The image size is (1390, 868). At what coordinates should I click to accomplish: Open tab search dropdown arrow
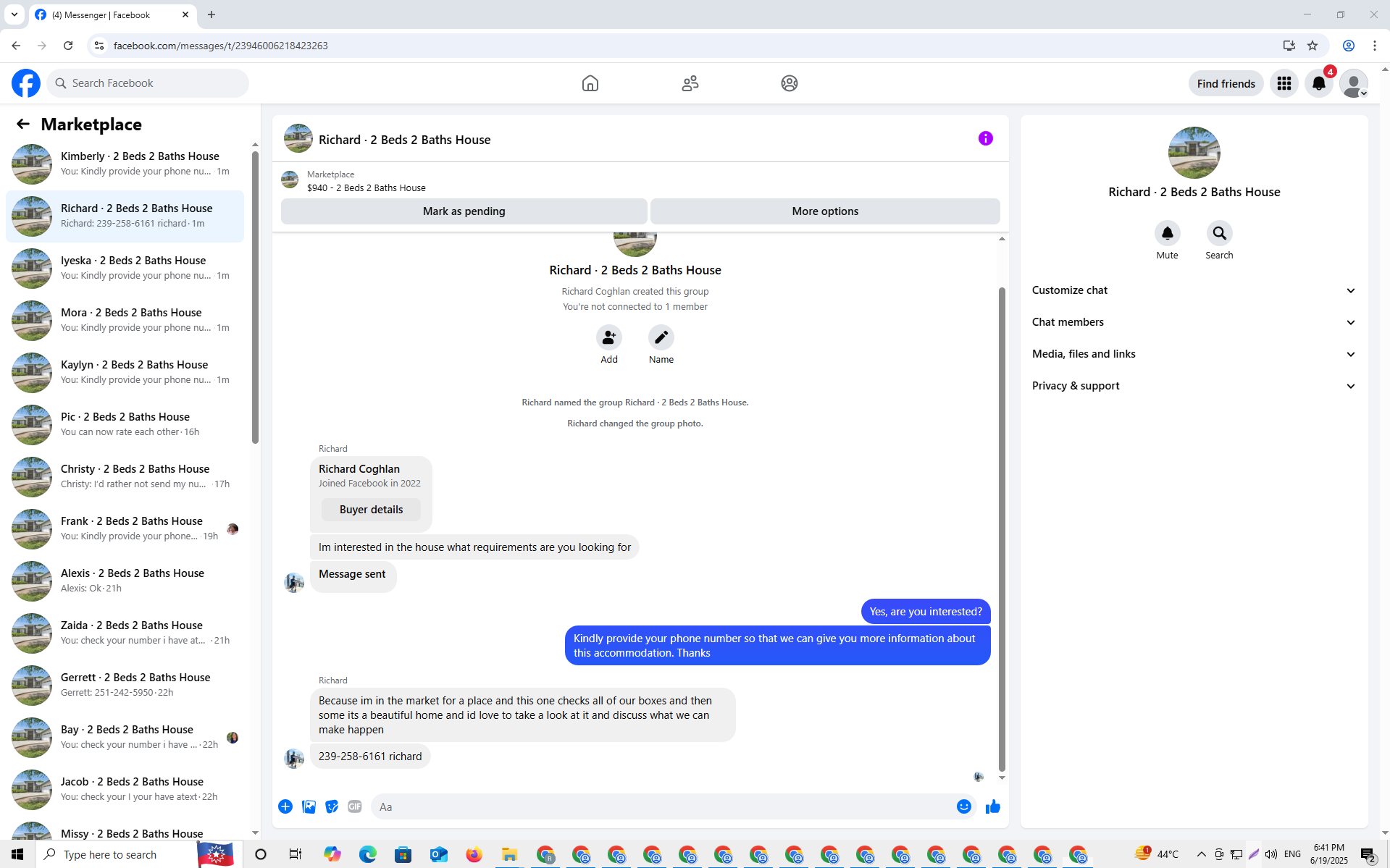[14, 14]
